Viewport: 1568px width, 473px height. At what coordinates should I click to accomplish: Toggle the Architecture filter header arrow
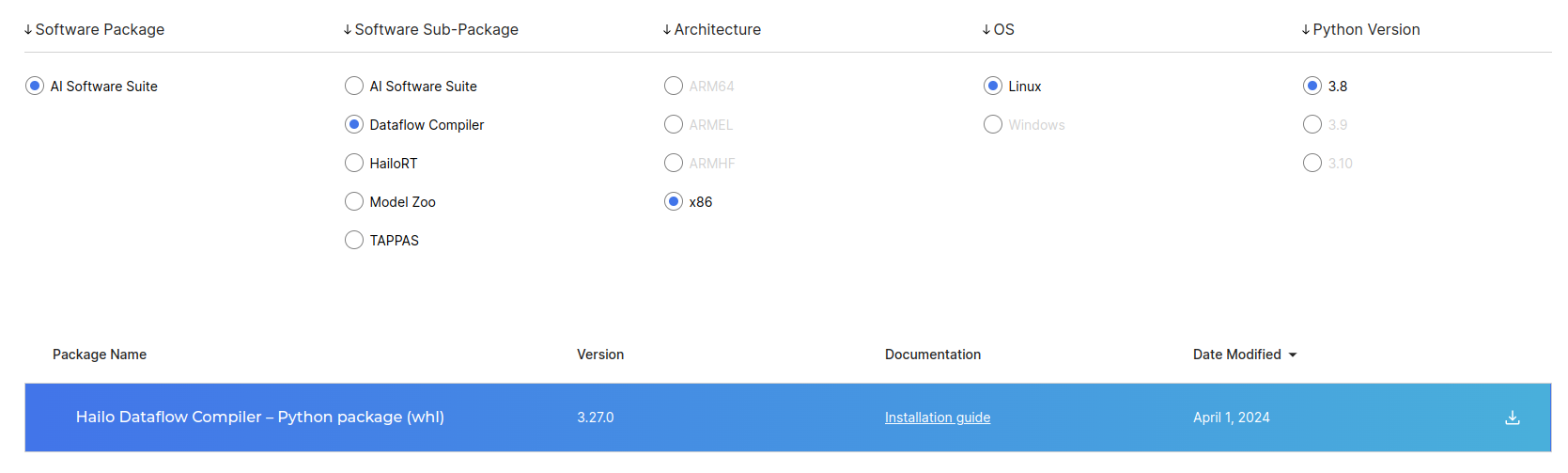pos(667,30)
